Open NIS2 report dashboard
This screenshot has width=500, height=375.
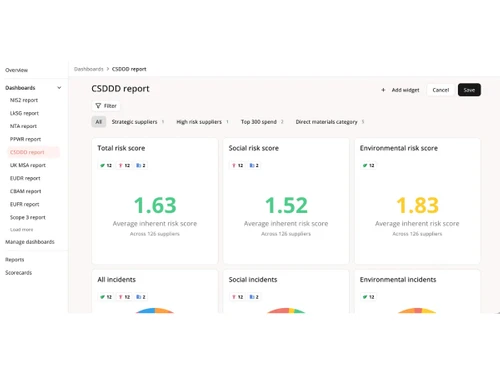pyautogui.click(x=24, y=100)
